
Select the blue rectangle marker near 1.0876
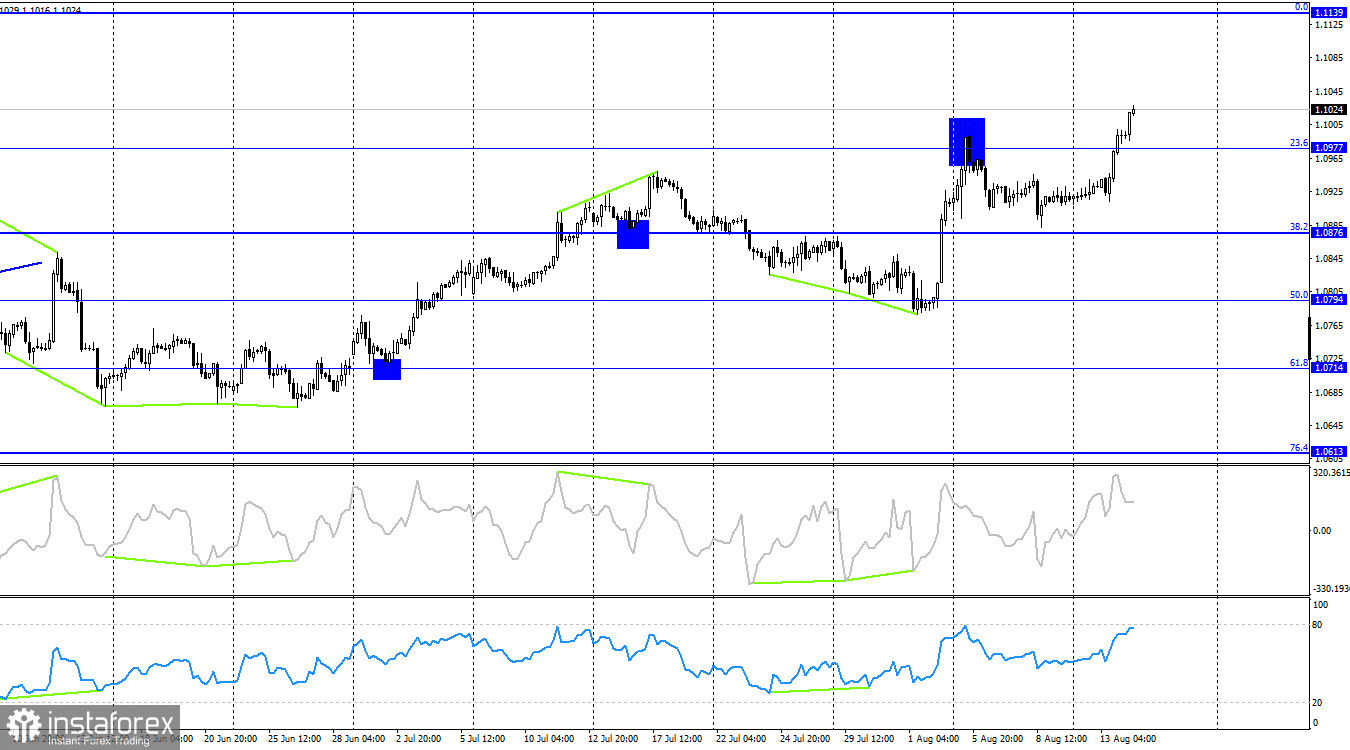[633, 235]
